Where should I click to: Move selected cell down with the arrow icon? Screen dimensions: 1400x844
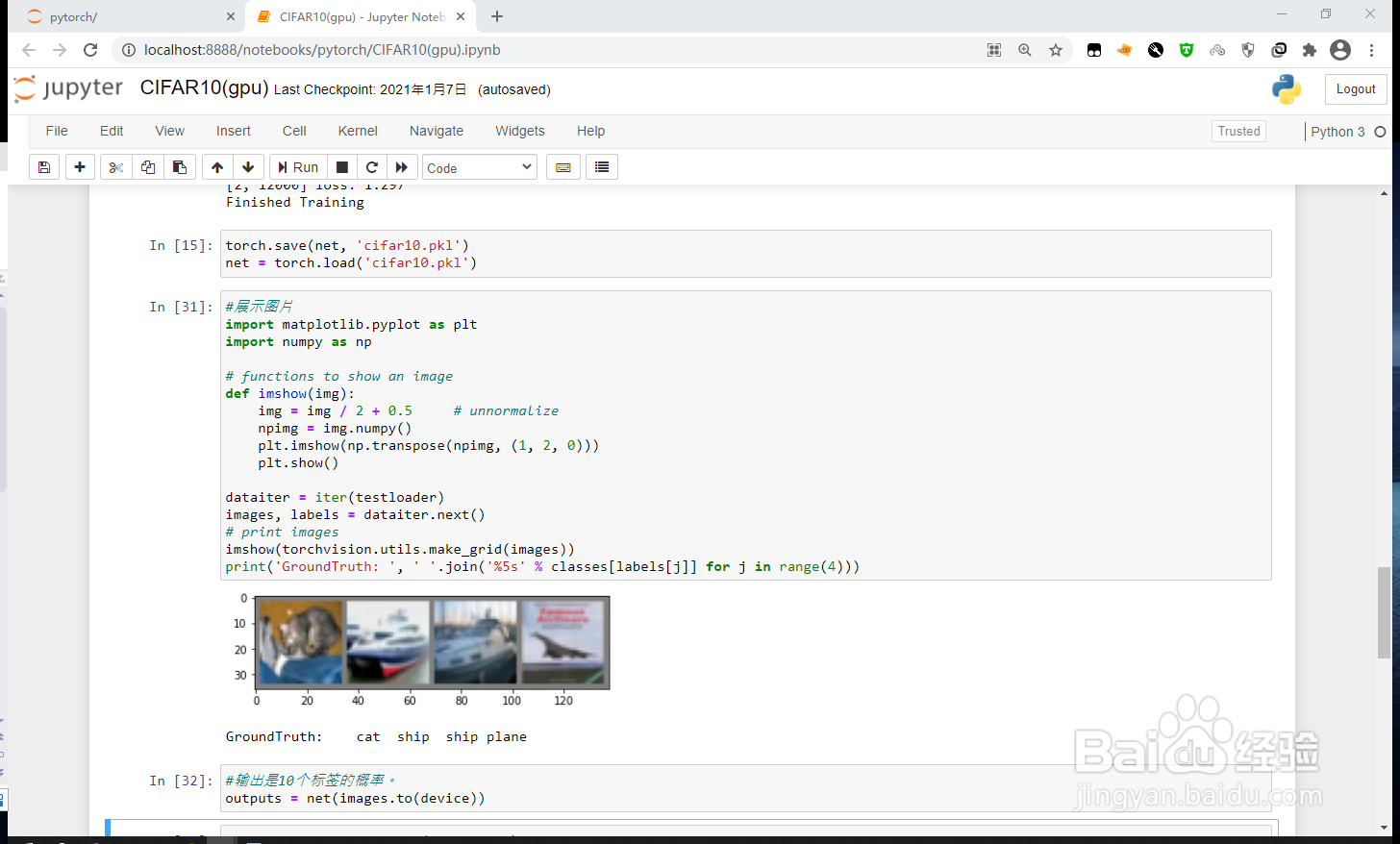click(248, 167)
